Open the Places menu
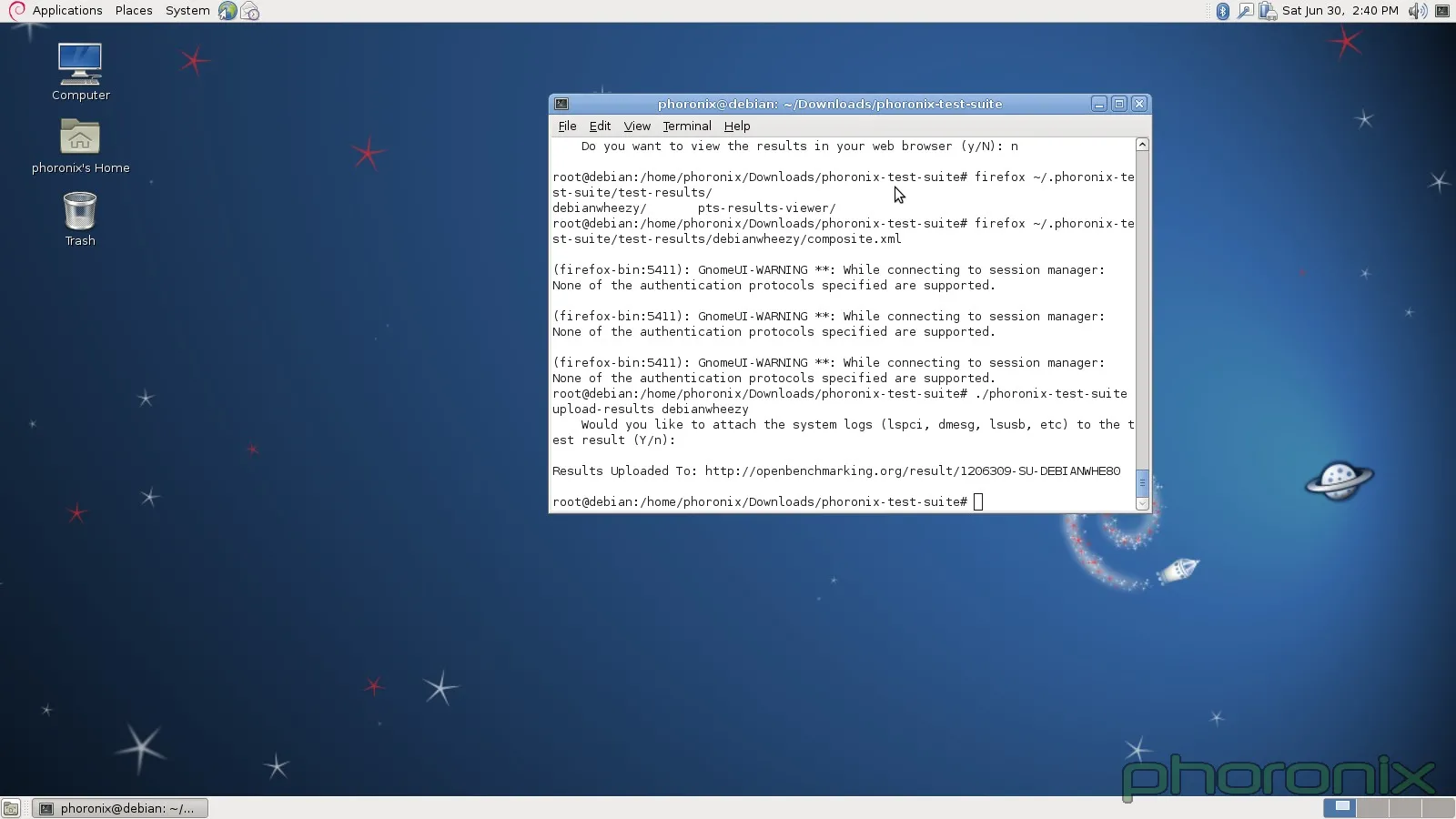The height and width of the screenshot is (819, 1456). pos(134,11)
